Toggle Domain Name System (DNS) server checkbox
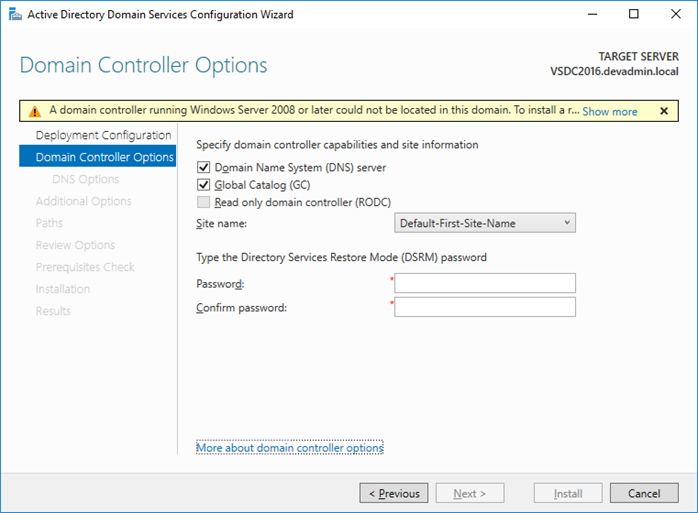The width and height of the screenshot is (698, 513). [x=203, y=167]
